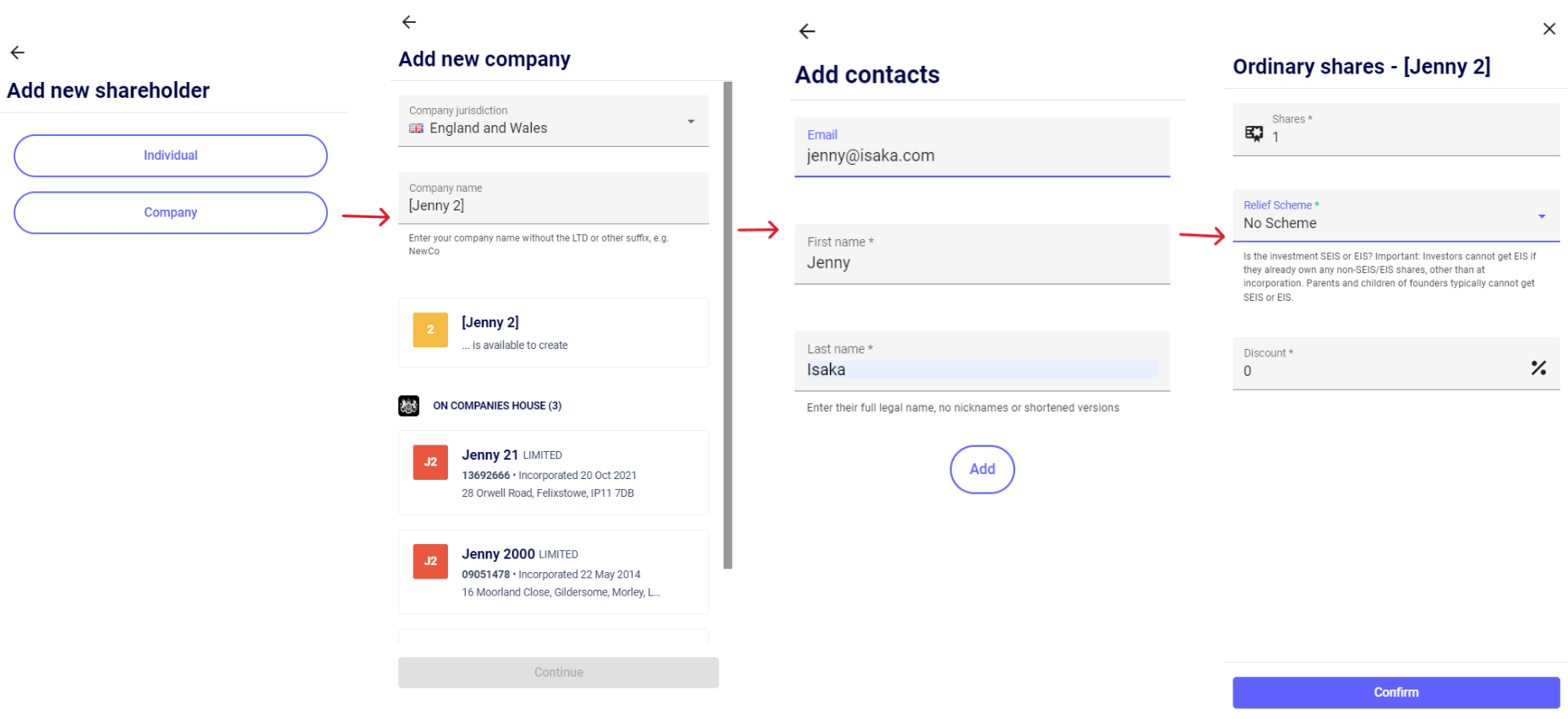Select Jenny 2000 Limited from Companies House

coord(554,572)
